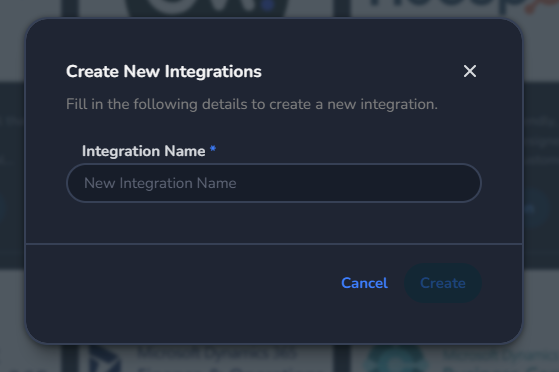The width and height of the screenshot is (559, 372).
Task: Focus the New Integration Name field
Action: tap(274, 183)
